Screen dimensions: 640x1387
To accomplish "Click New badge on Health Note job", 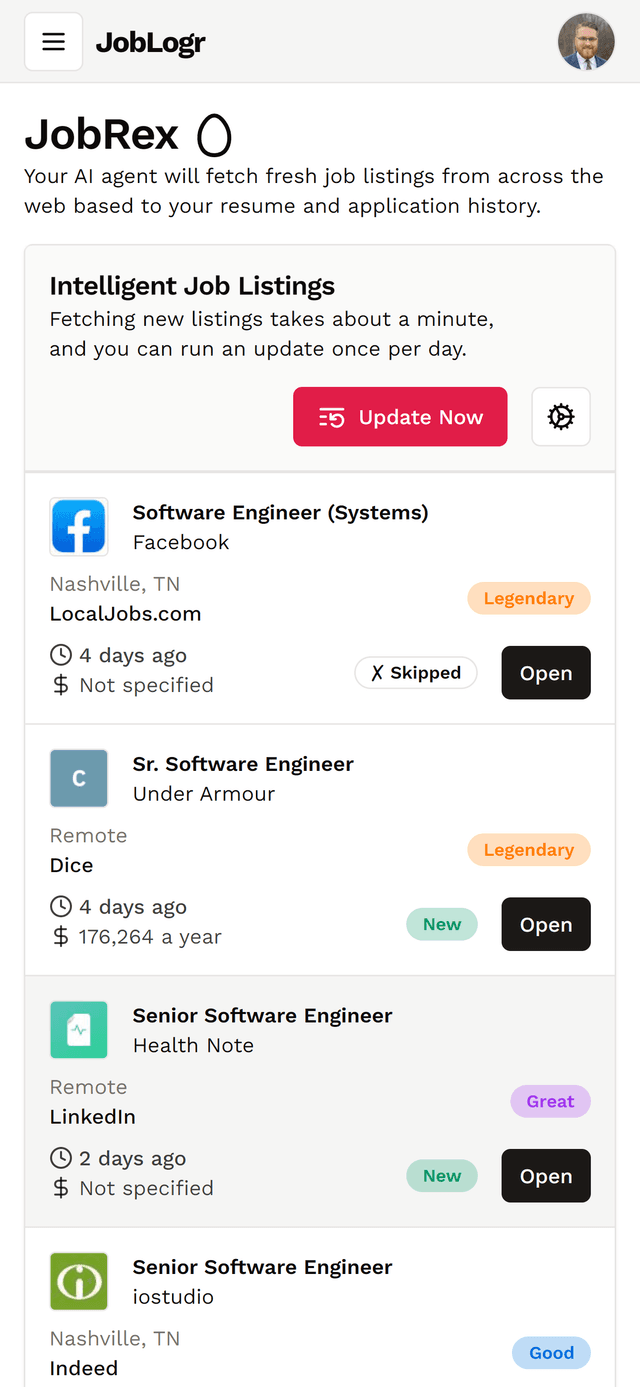I will (442, 1176).
